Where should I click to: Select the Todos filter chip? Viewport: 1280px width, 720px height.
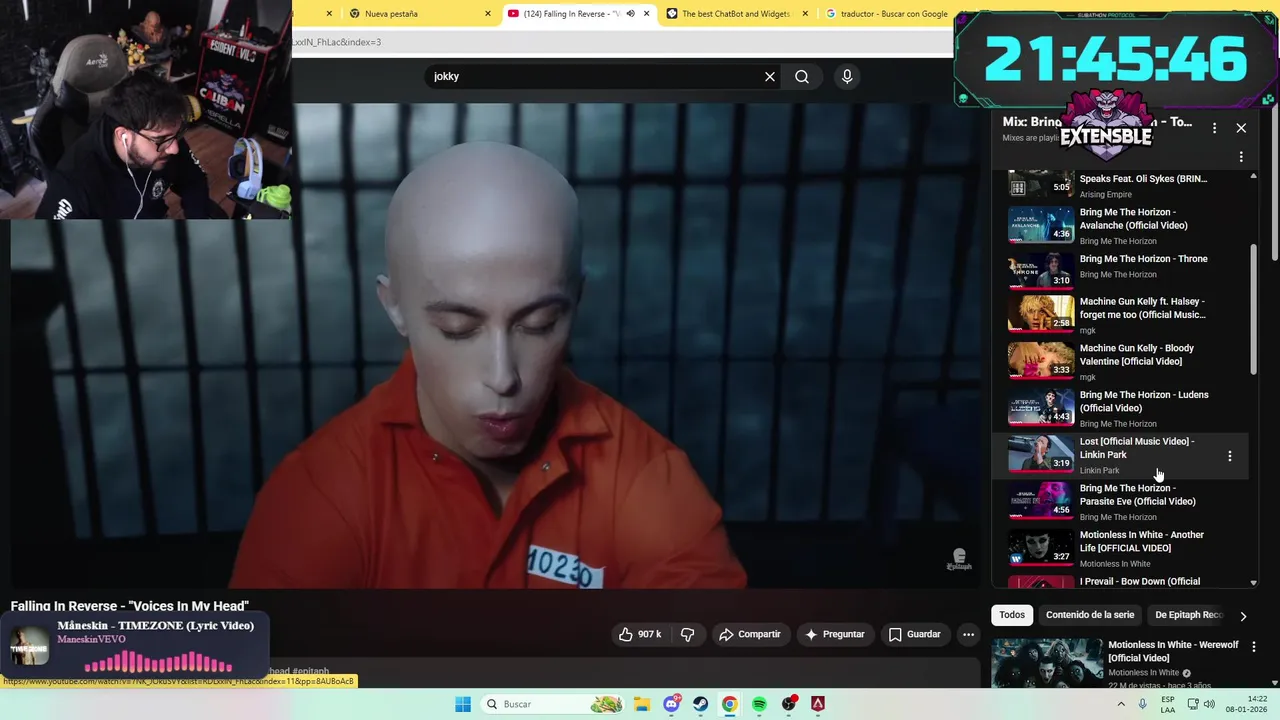1012,615
